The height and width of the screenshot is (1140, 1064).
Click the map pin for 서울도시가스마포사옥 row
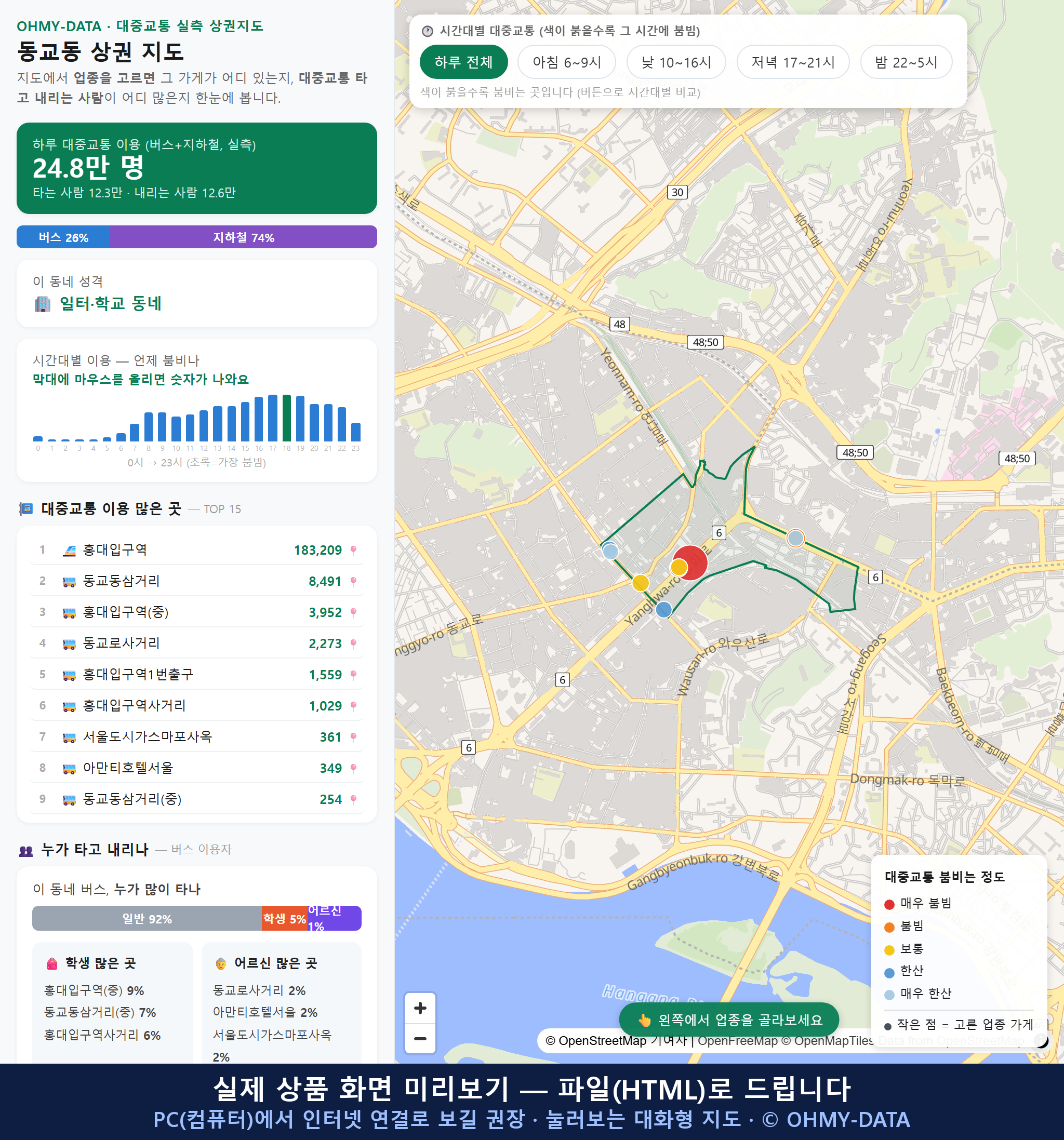[x=353, y=737]
